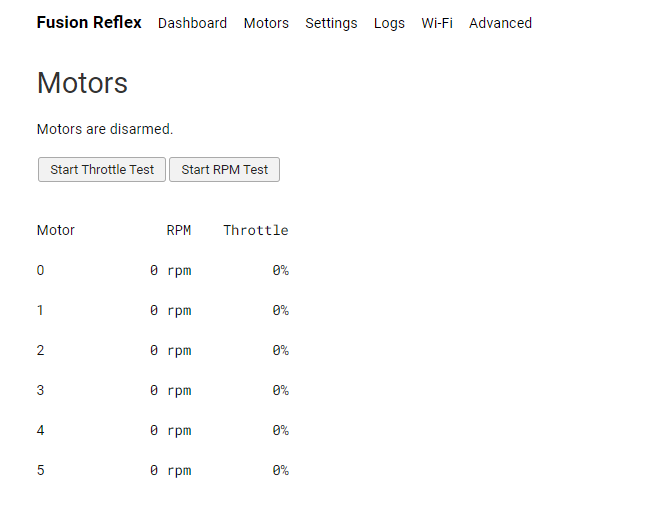This screenshot has width=667, height=525.
Task: Click the 'Motors are disarmed.' status text
Action: coord(105,129)
